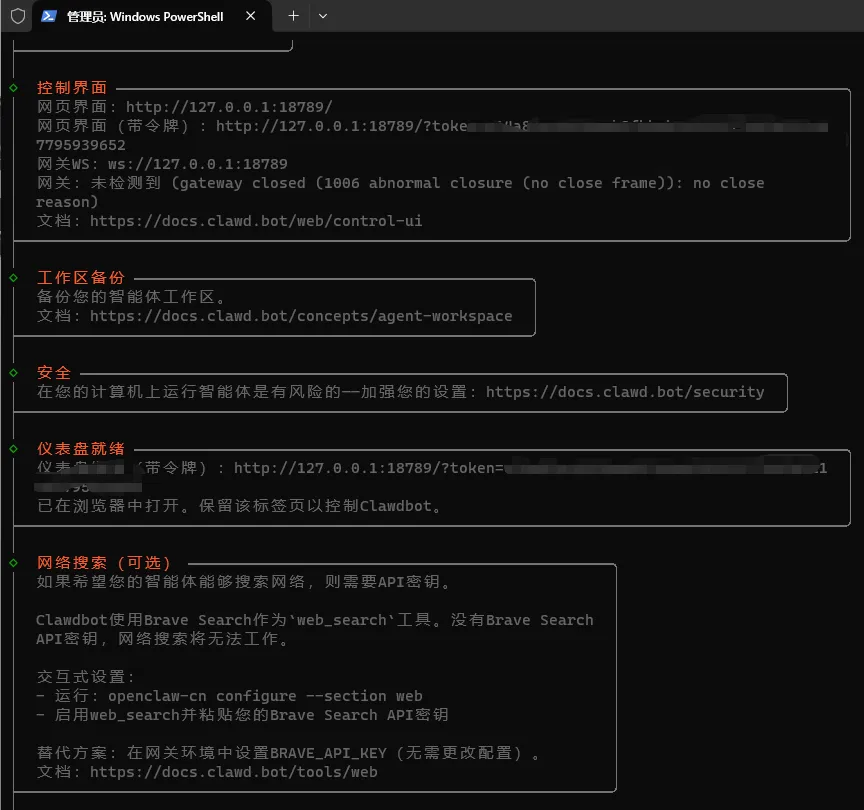Click the ws://127.0.0.1:18789 gateway address
The width and height of the screenshot is (864, 810).
click(197, 164)
